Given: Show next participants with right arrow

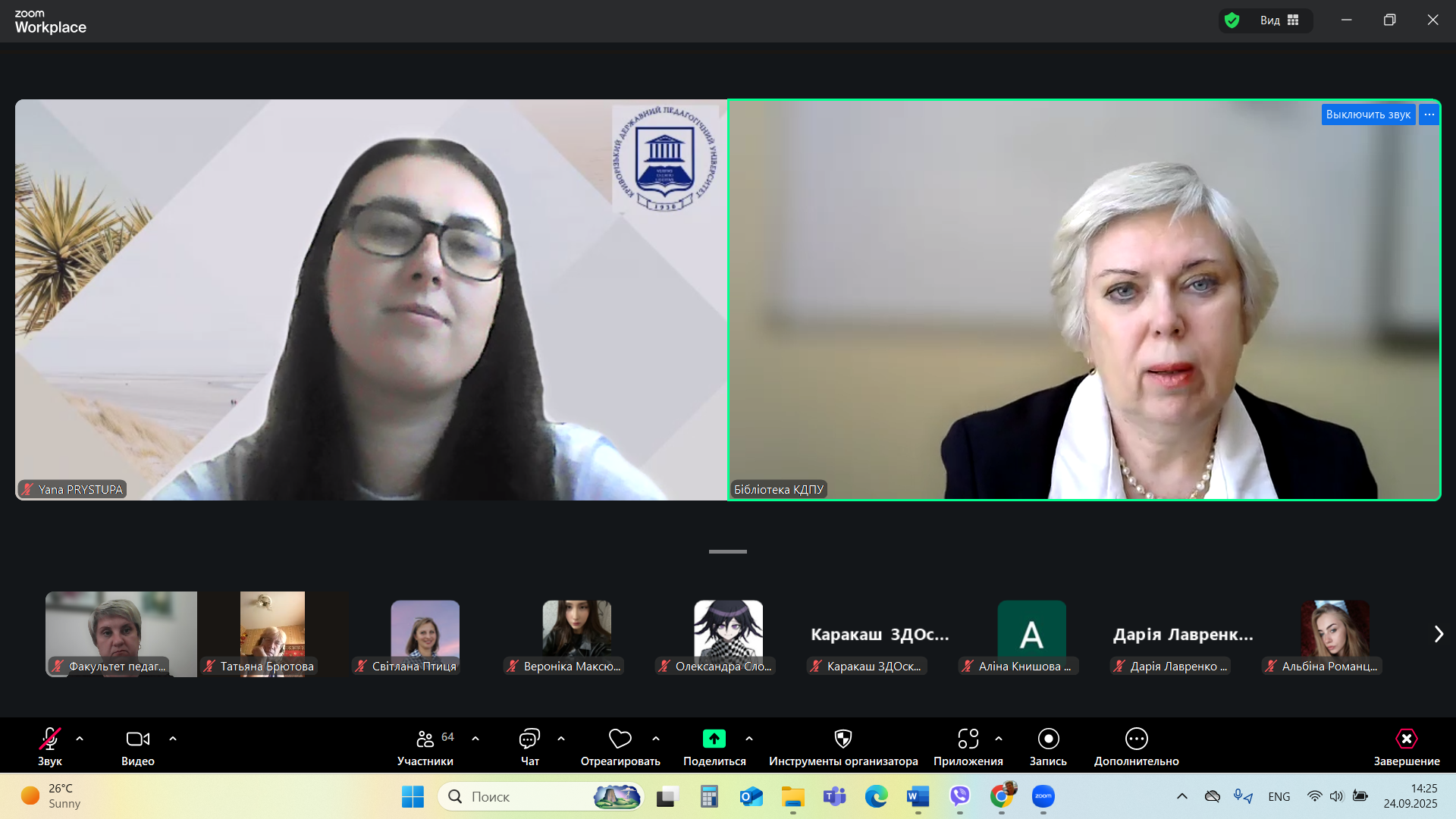Looking at the screenshot, I should coord(1439,634).
